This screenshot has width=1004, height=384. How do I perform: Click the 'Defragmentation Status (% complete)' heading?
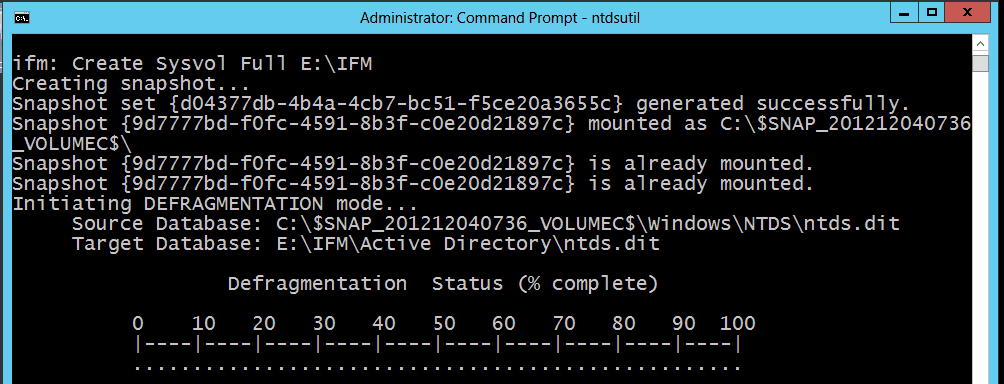tap(442, 284)
